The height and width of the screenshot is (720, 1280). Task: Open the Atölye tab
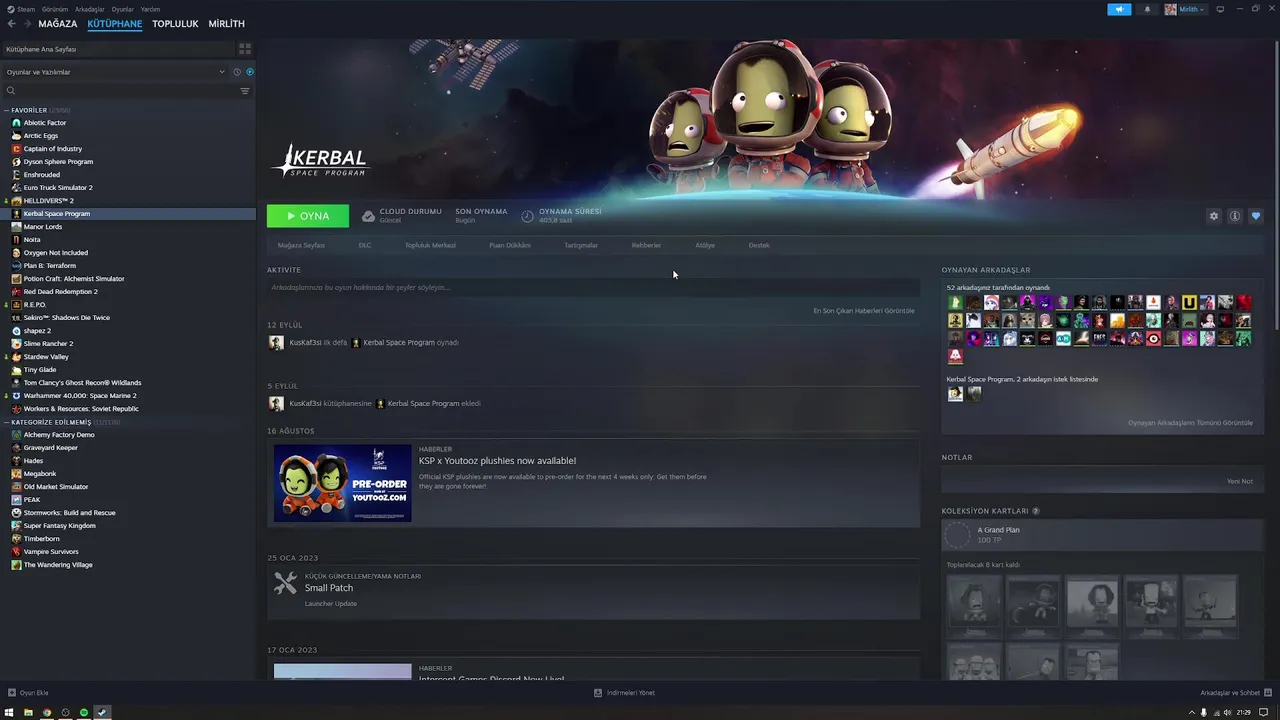(x=705, y=245)
